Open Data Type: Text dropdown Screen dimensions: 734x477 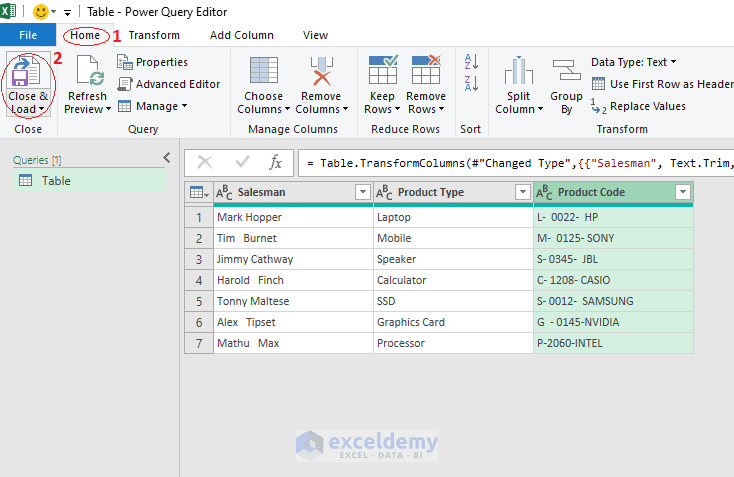click(634, 62)
